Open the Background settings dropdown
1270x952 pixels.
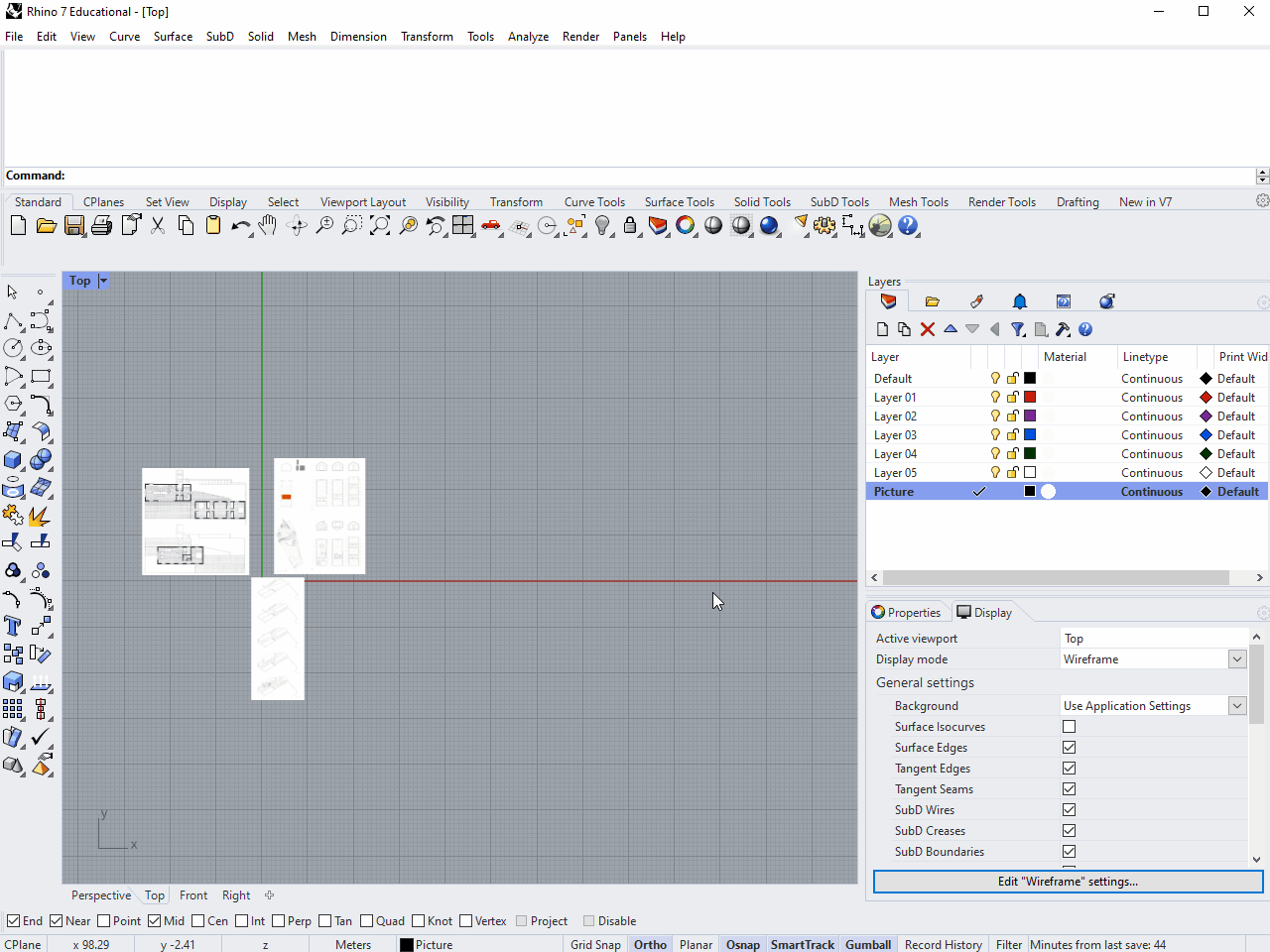click(x=1236, y=706)
